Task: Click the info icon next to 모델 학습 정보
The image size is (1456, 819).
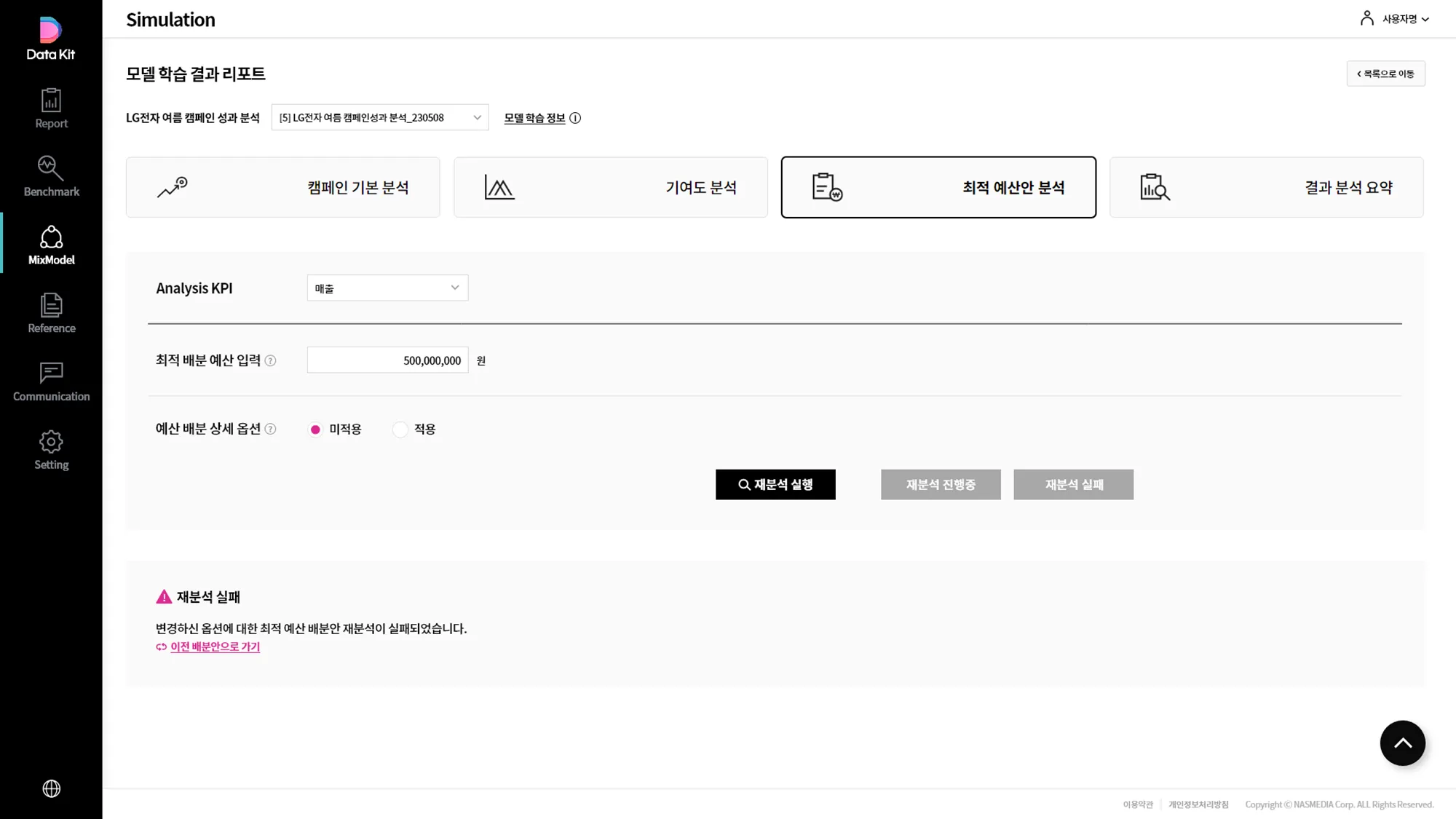Action: (x=575, y=118)
